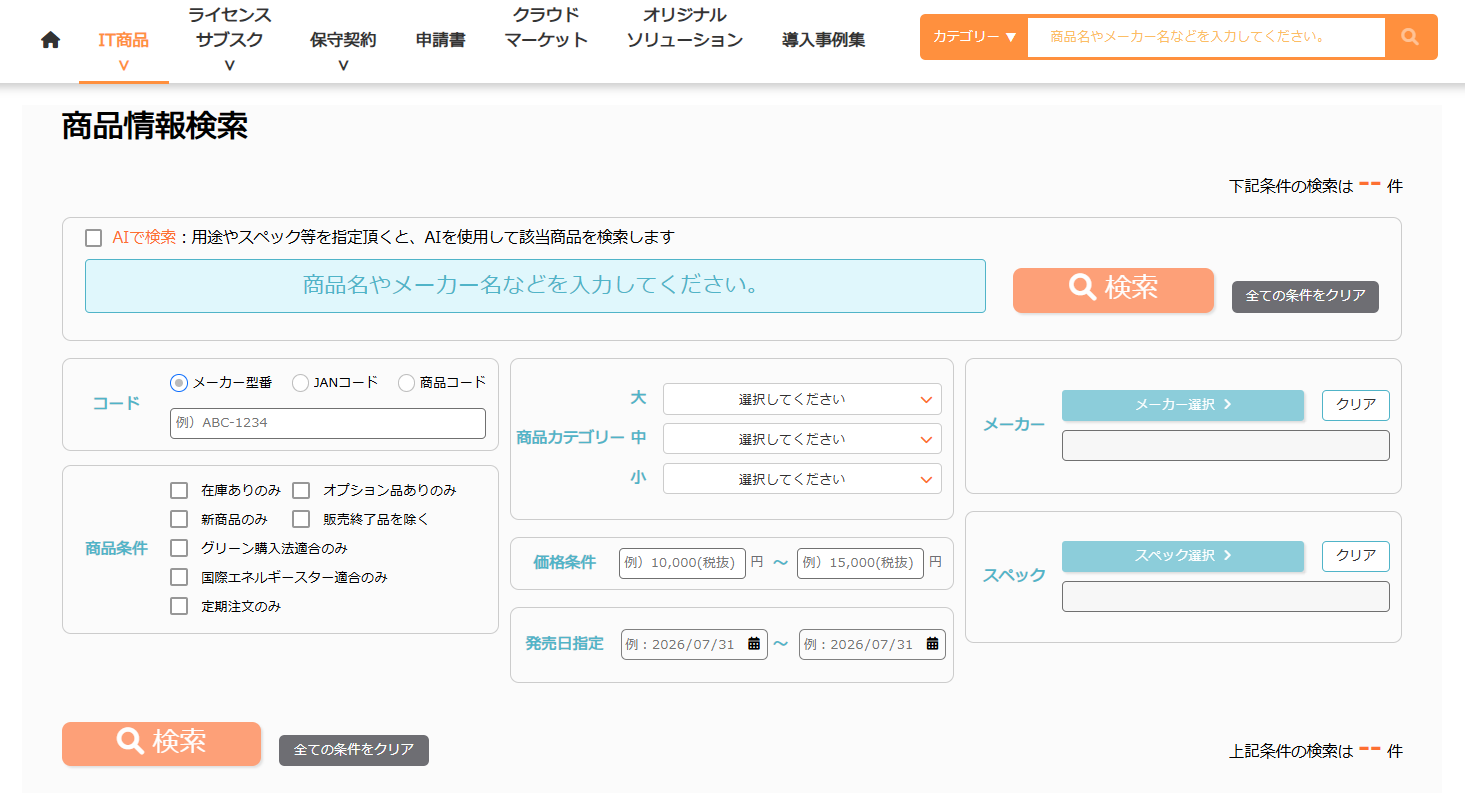Click the 商品カテゴリー label
The image size is (1465, 793).
click(x=570, y=438)
